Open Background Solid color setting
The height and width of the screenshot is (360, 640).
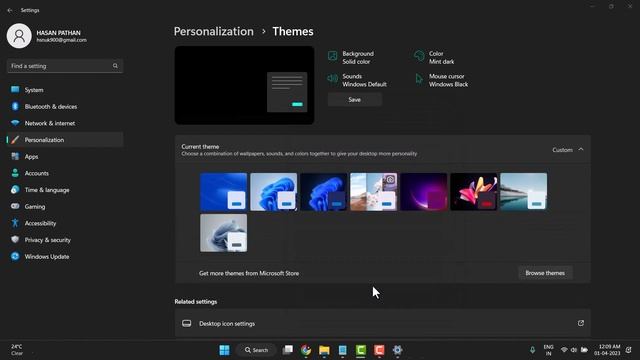pos(351,58)
